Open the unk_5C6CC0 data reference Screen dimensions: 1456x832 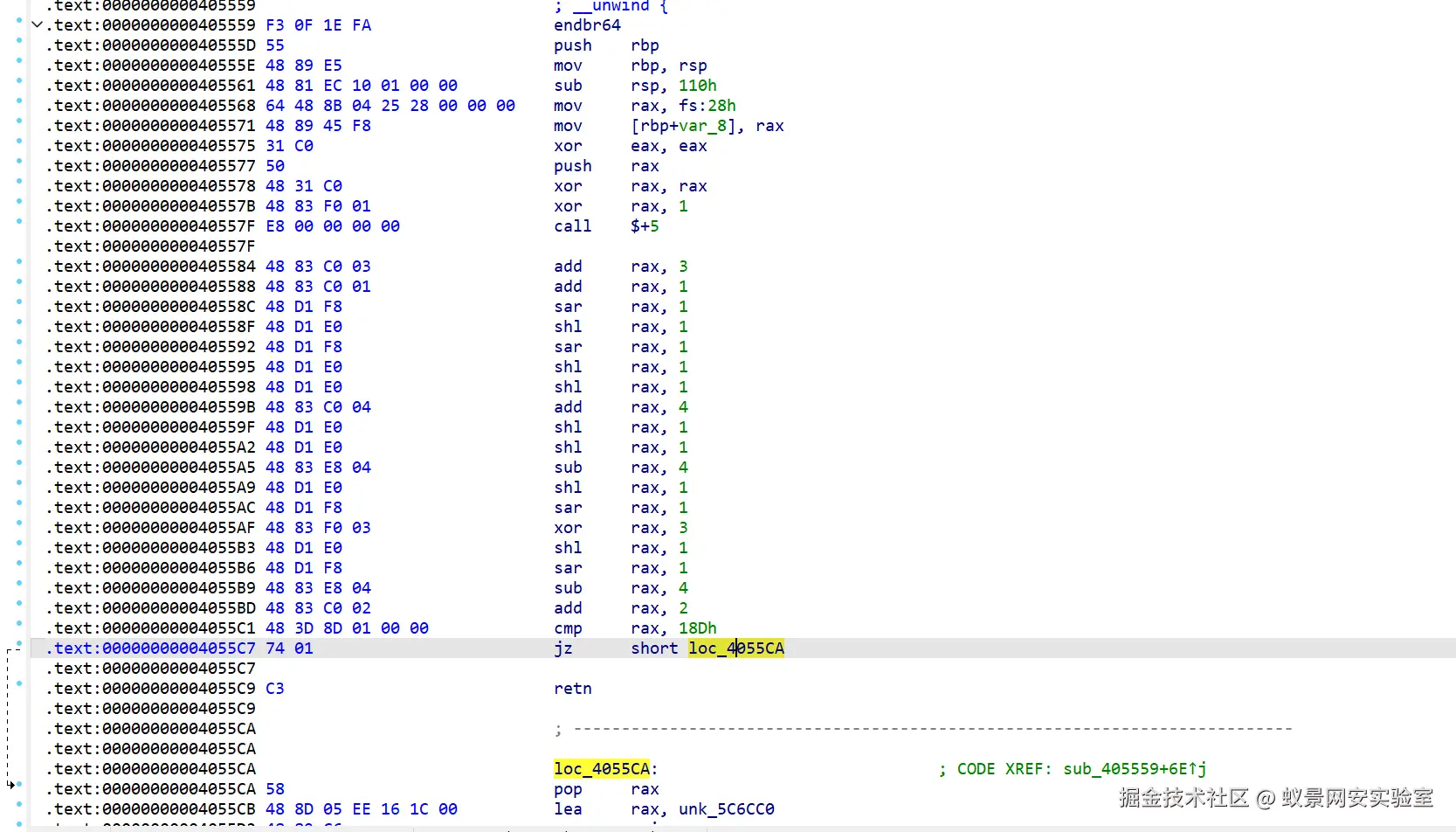point(727,809)
